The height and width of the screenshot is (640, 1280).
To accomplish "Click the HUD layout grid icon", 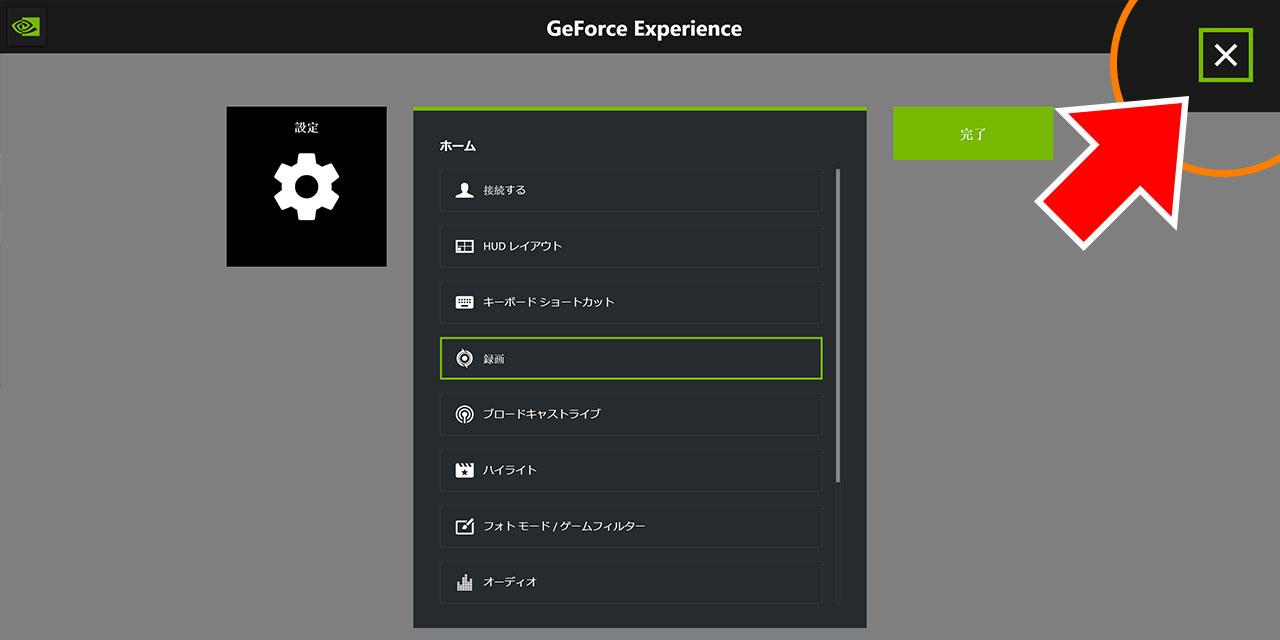I will pos(464,246).
